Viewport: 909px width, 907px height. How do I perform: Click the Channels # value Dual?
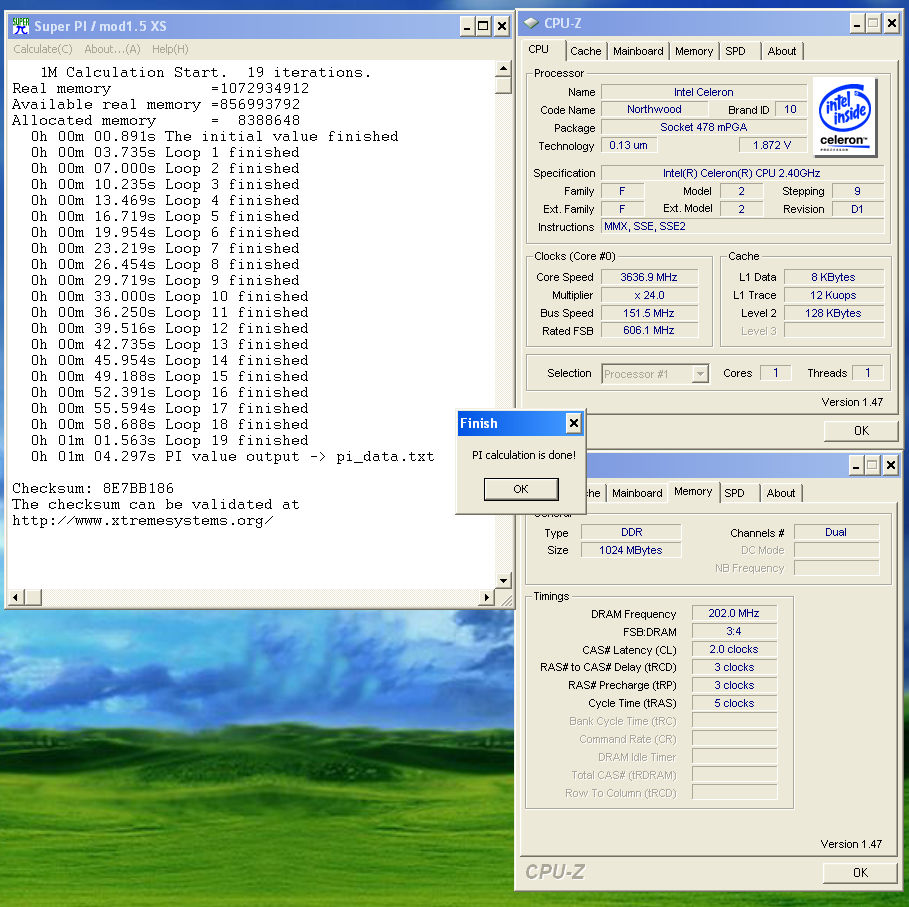point(836,532)
